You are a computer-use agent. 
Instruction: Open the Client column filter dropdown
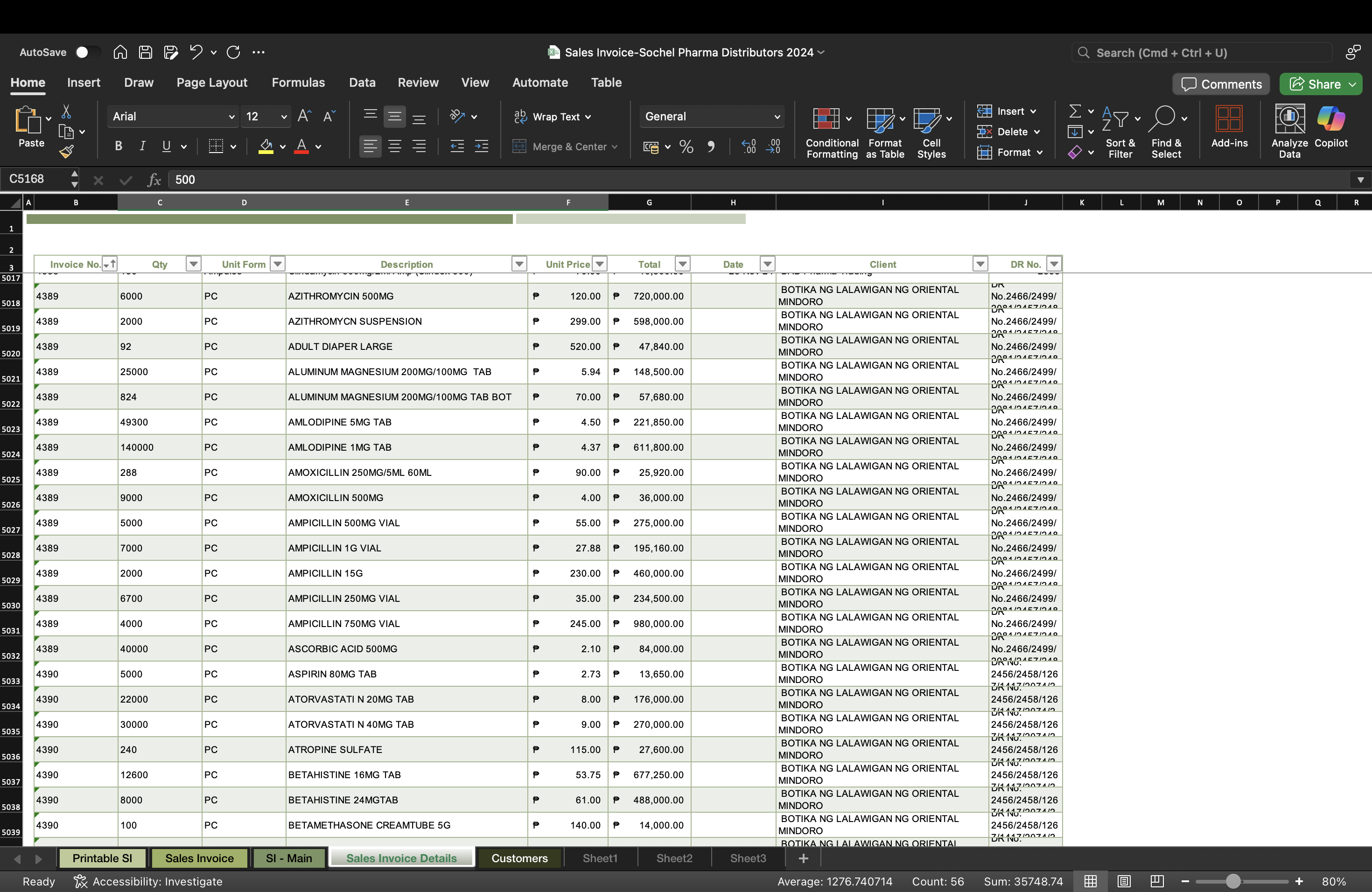click(980, 264)
